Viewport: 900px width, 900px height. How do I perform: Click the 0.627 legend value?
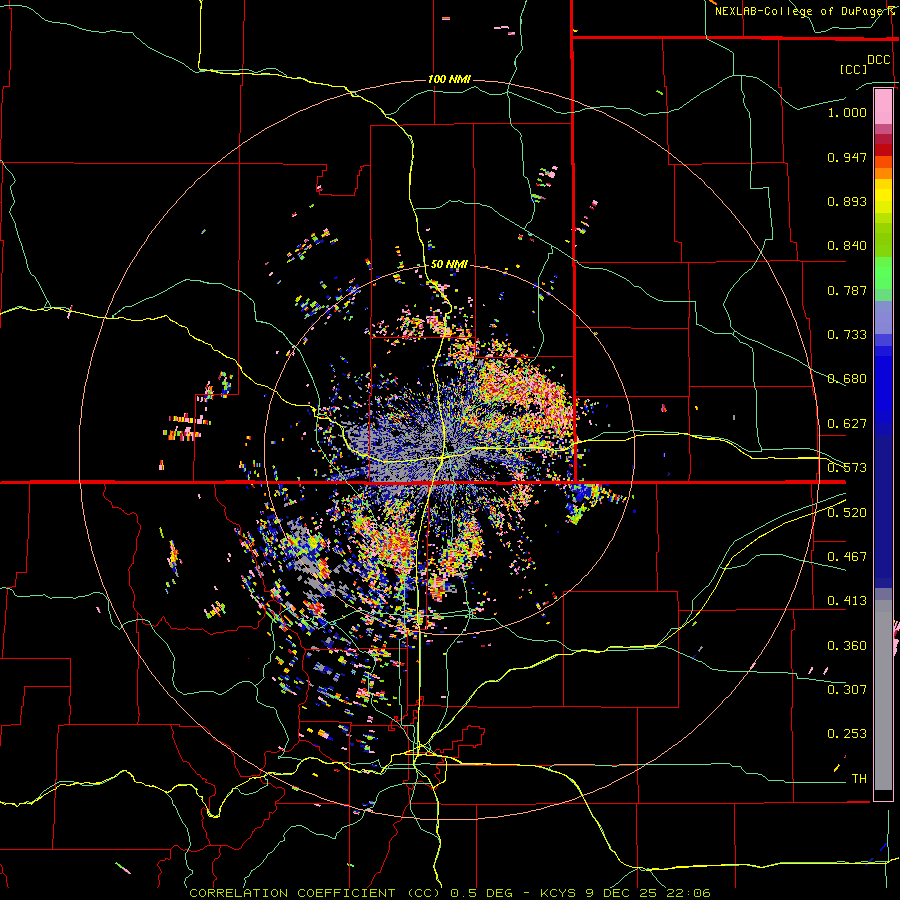coord(847,424)
